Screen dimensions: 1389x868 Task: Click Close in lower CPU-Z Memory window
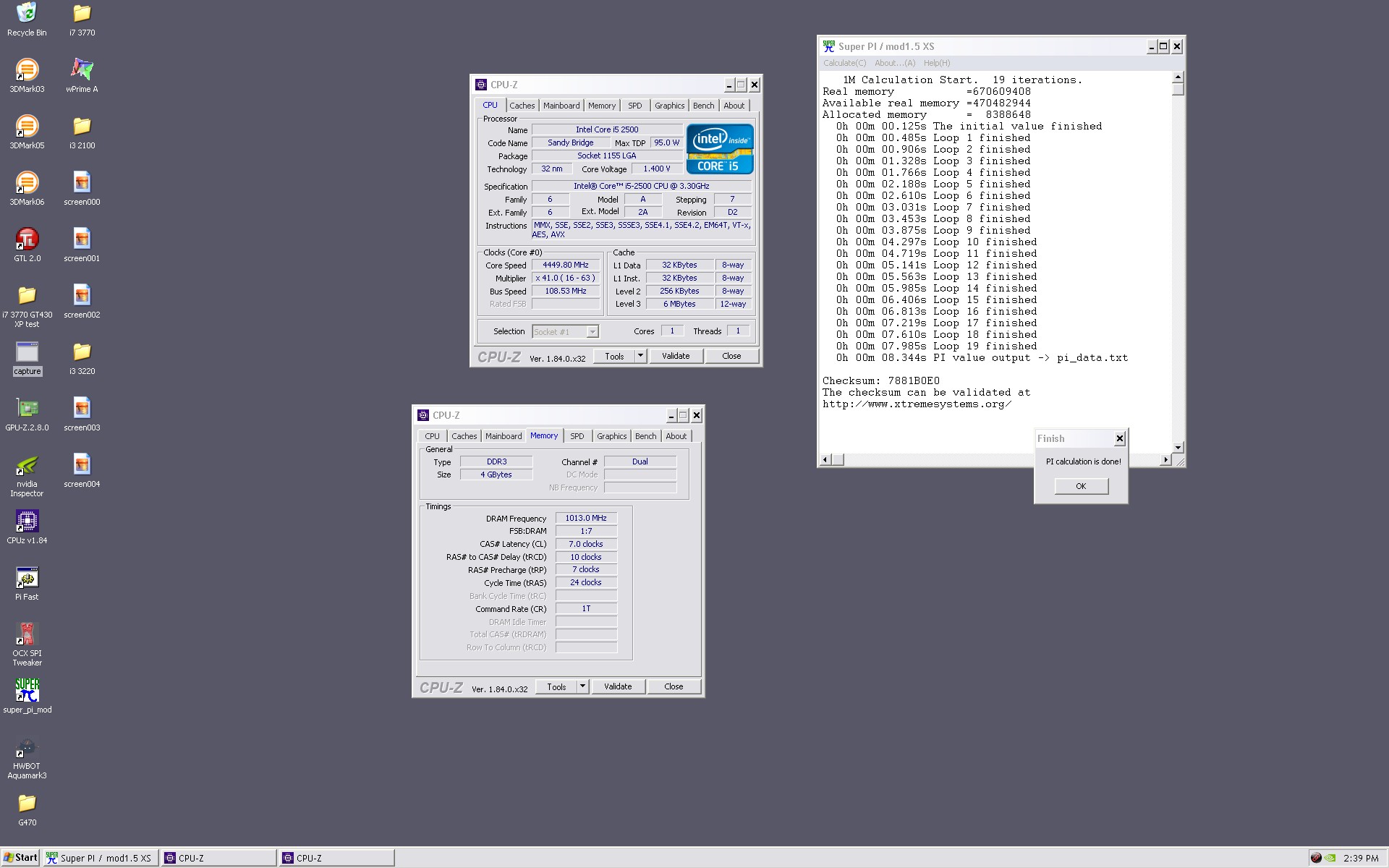click(x=674, y=686)
